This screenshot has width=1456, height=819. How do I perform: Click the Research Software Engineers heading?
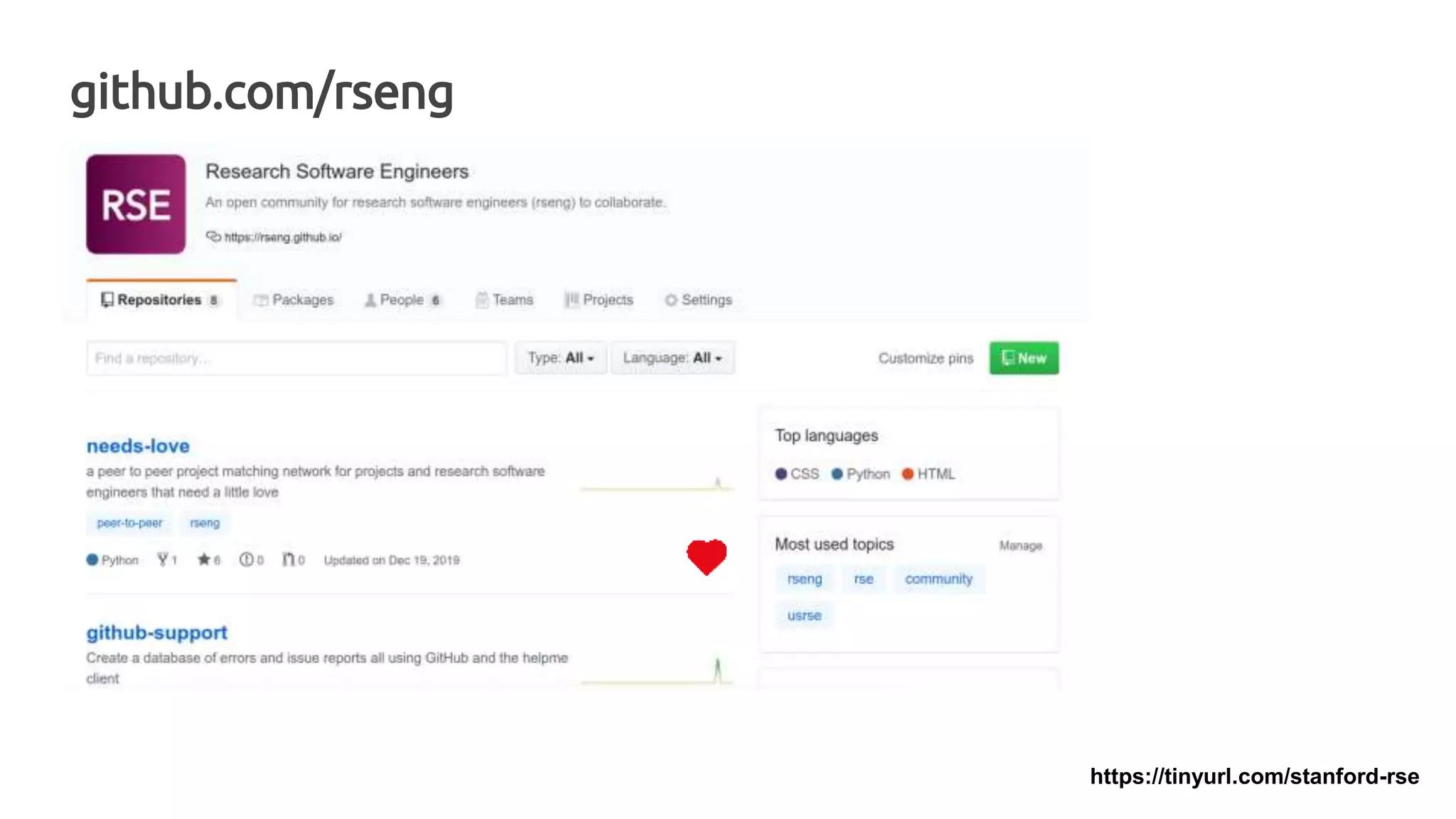[x=337, y=171]
